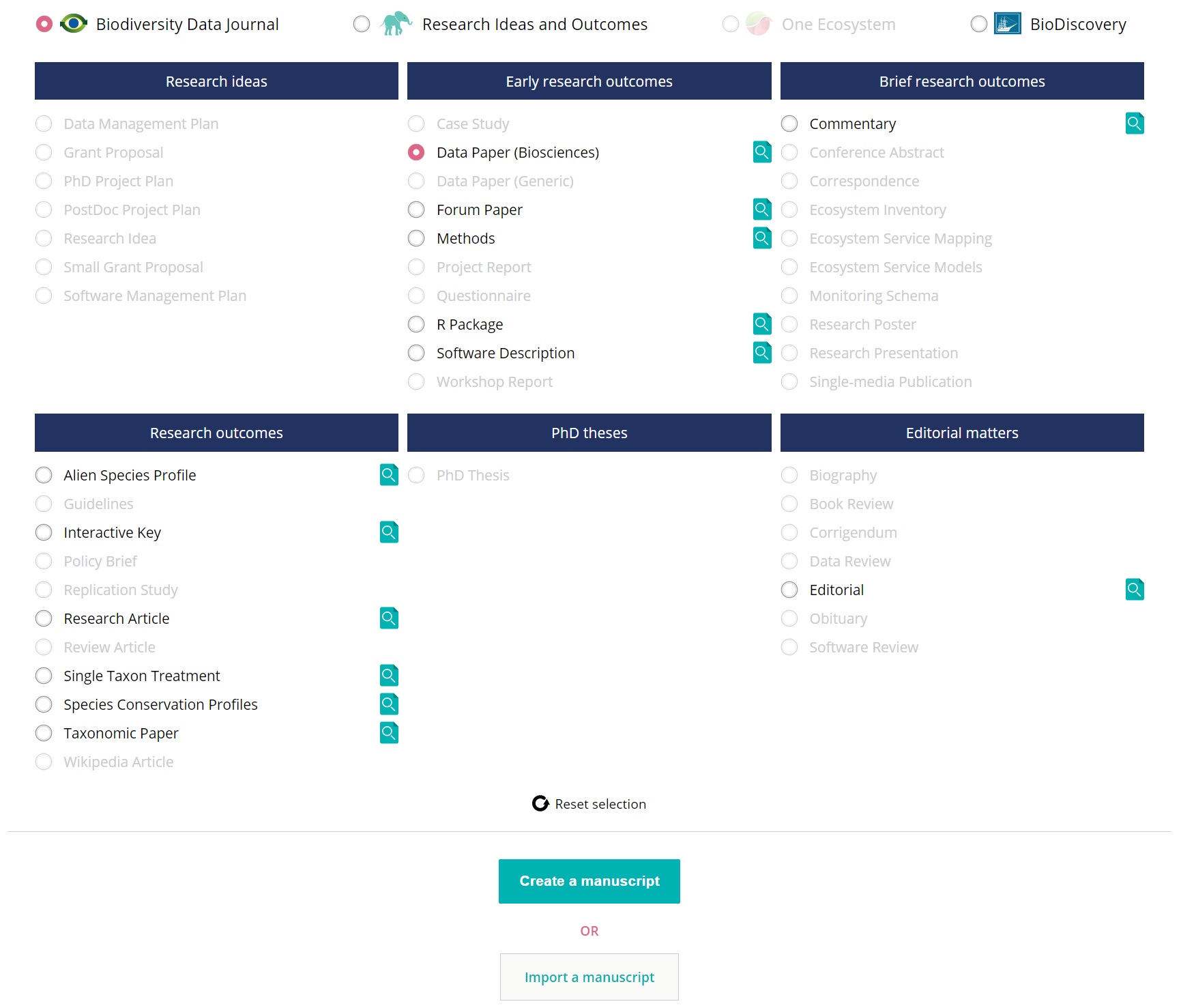This screenshot has height=1008, width=1181.
Task: Choose the Single Taxon Treatment radio option
Action: 44,676
